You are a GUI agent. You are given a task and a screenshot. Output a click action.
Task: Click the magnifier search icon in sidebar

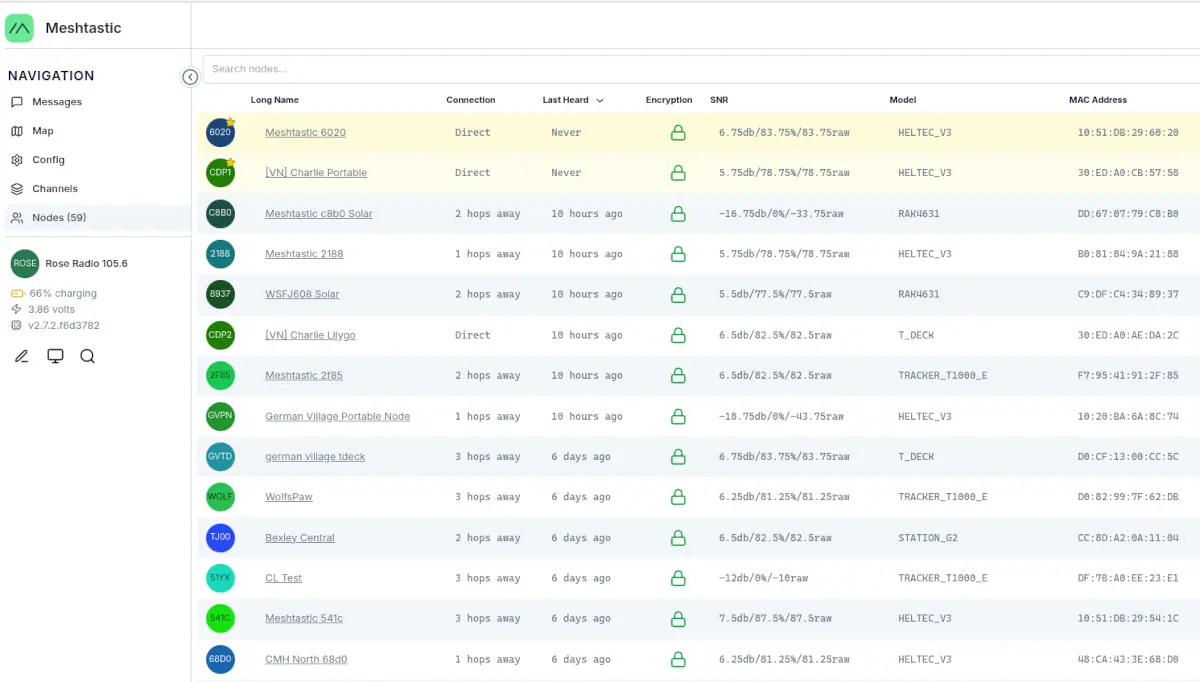click(x=87, y=356)
